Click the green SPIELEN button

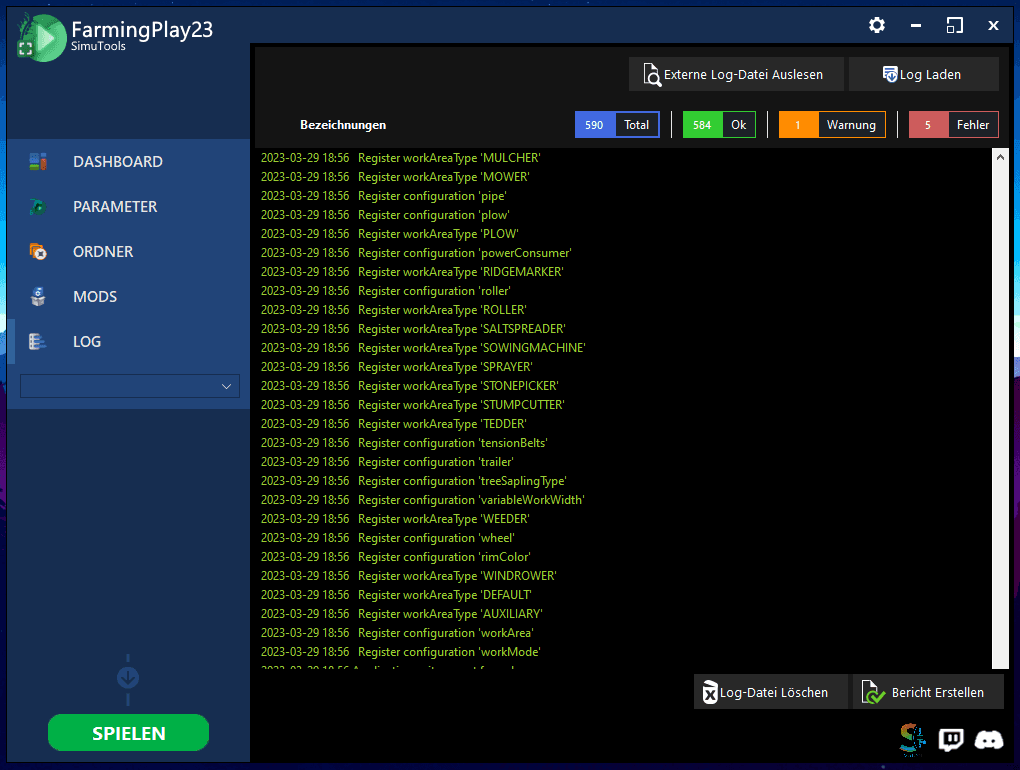[129, 733]
